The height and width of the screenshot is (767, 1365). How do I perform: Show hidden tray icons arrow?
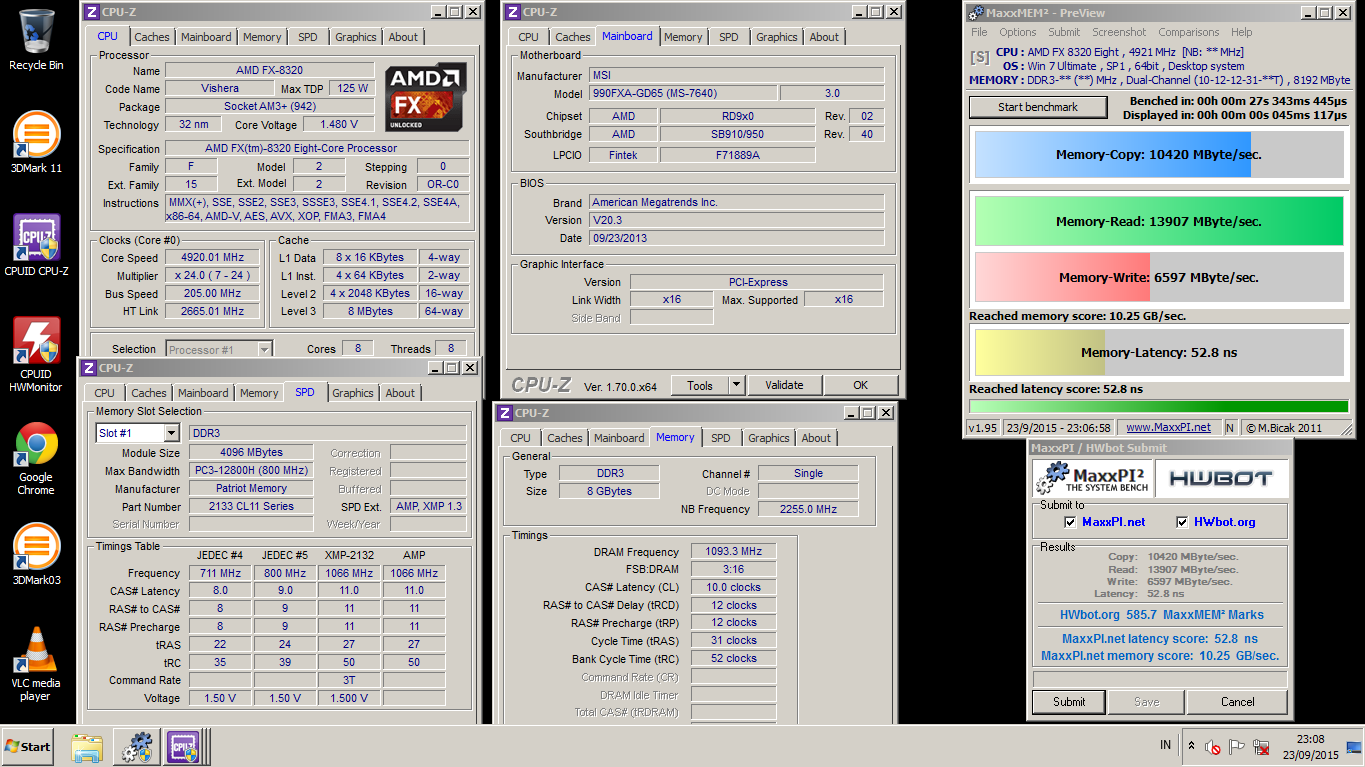[x=1191, y=746]
